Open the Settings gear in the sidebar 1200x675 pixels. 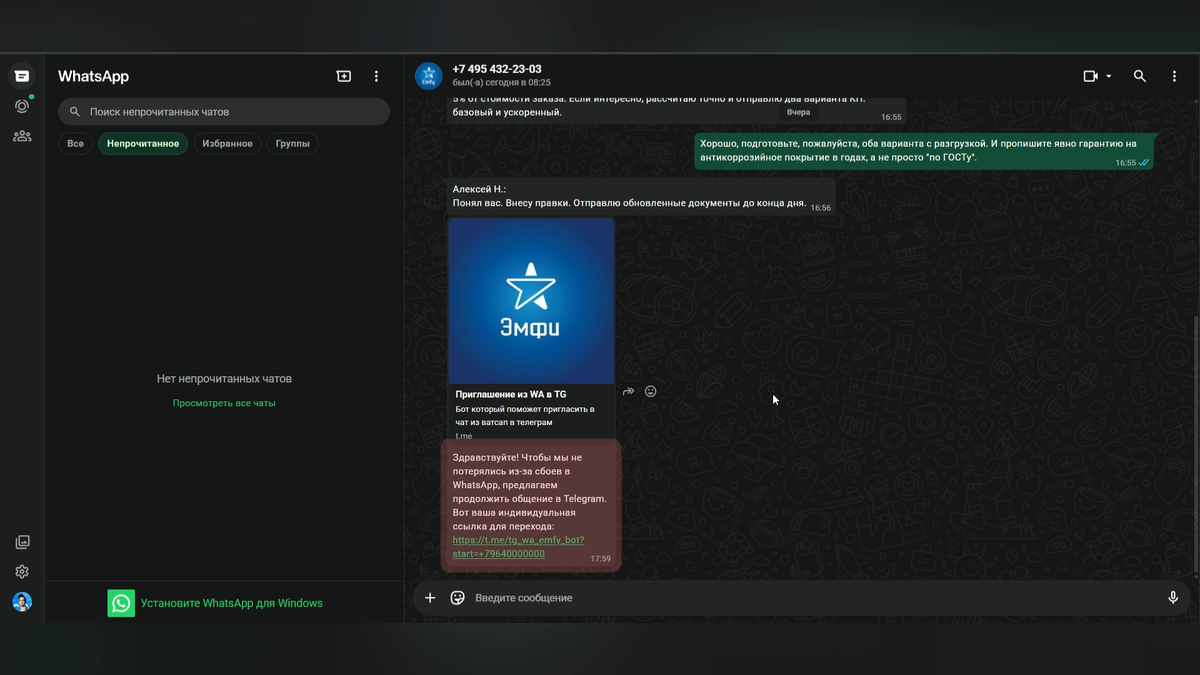22,572
